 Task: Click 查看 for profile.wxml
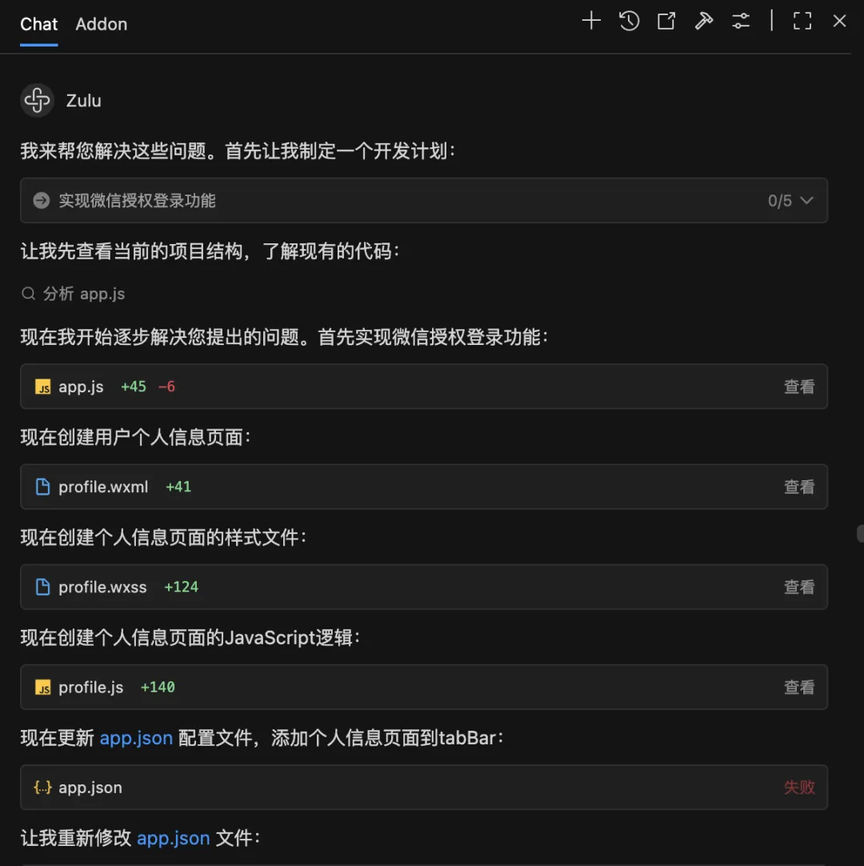799,487
